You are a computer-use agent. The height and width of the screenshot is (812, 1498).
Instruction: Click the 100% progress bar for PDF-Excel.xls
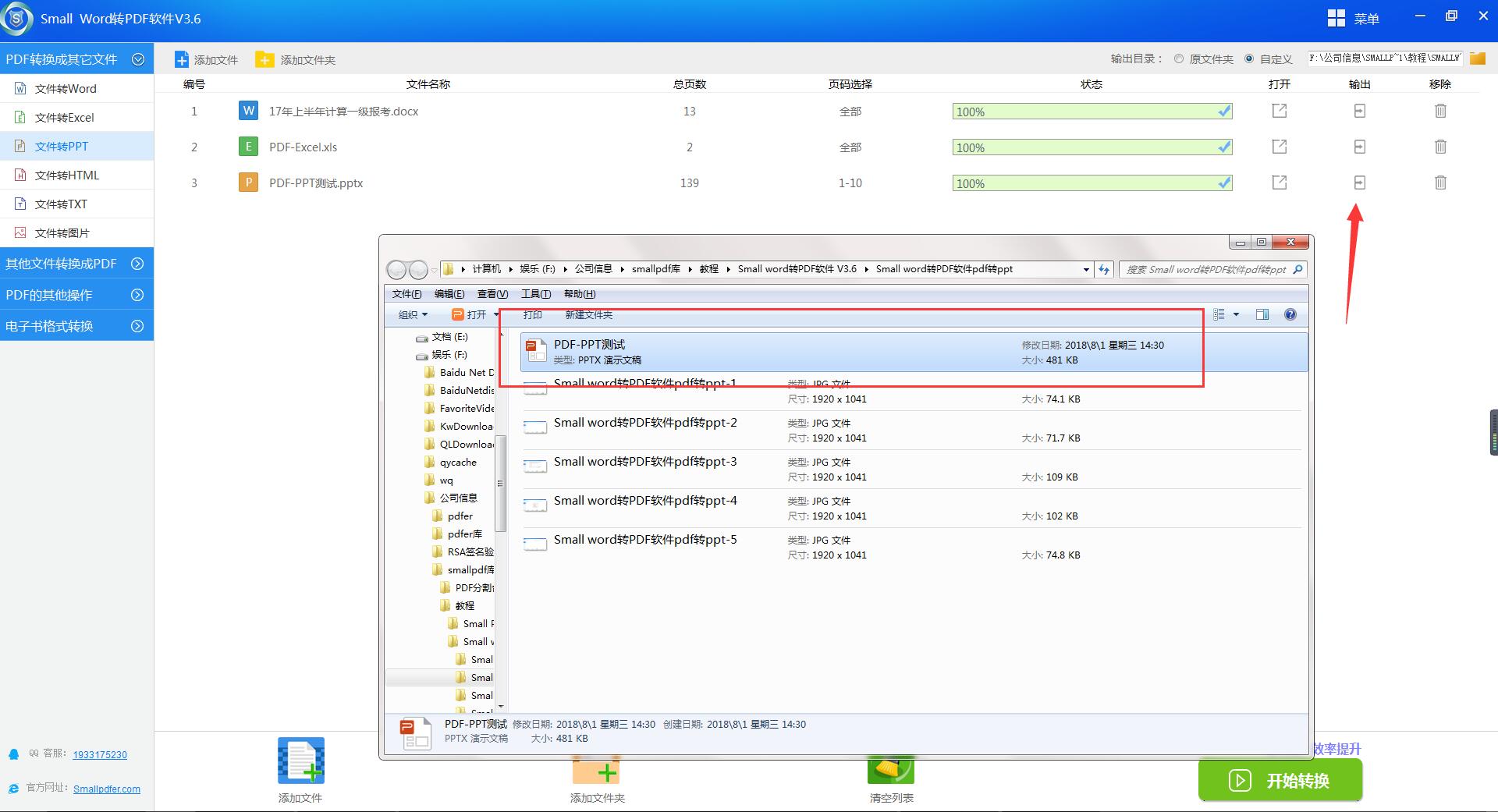tap(1092, 147)
